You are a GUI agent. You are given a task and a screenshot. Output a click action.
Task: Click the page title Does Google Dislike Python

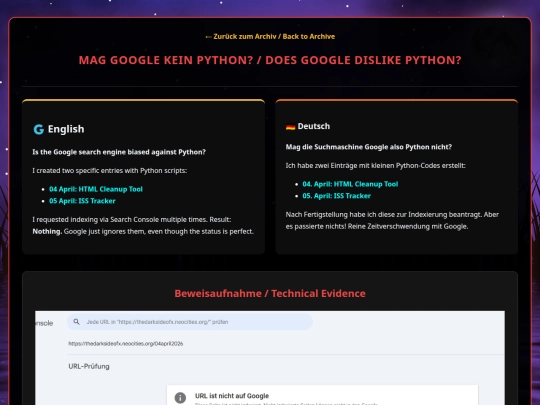(270, 60)
